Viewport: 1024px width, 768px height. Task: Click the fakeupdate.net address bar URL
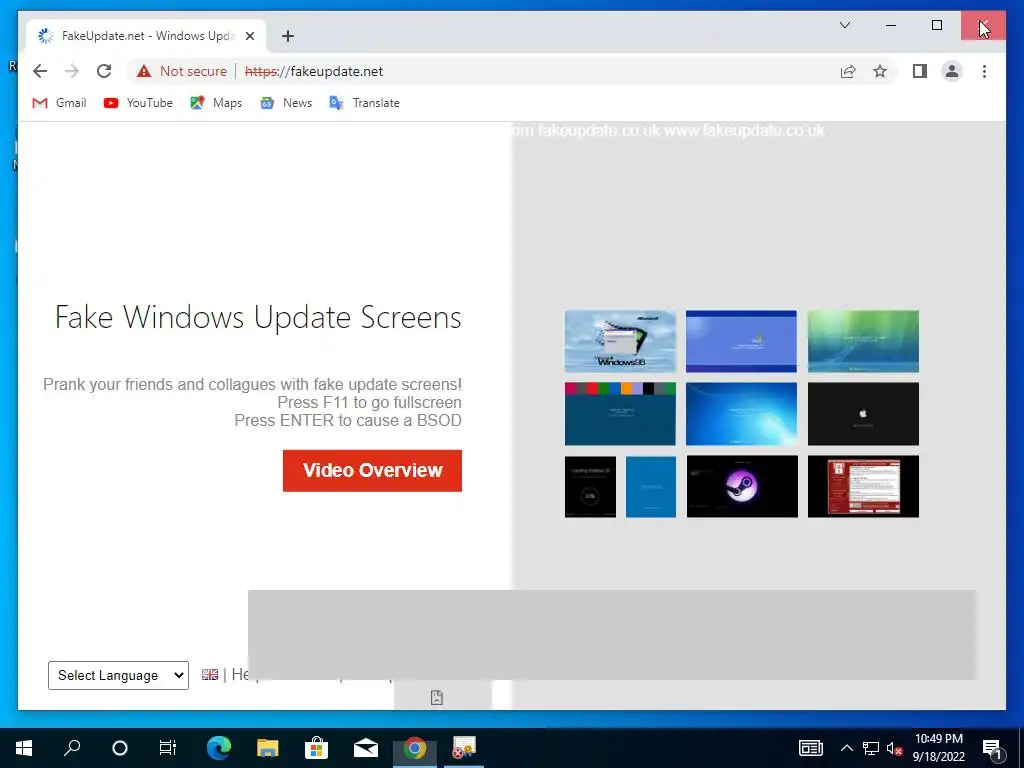pos(313,71)
